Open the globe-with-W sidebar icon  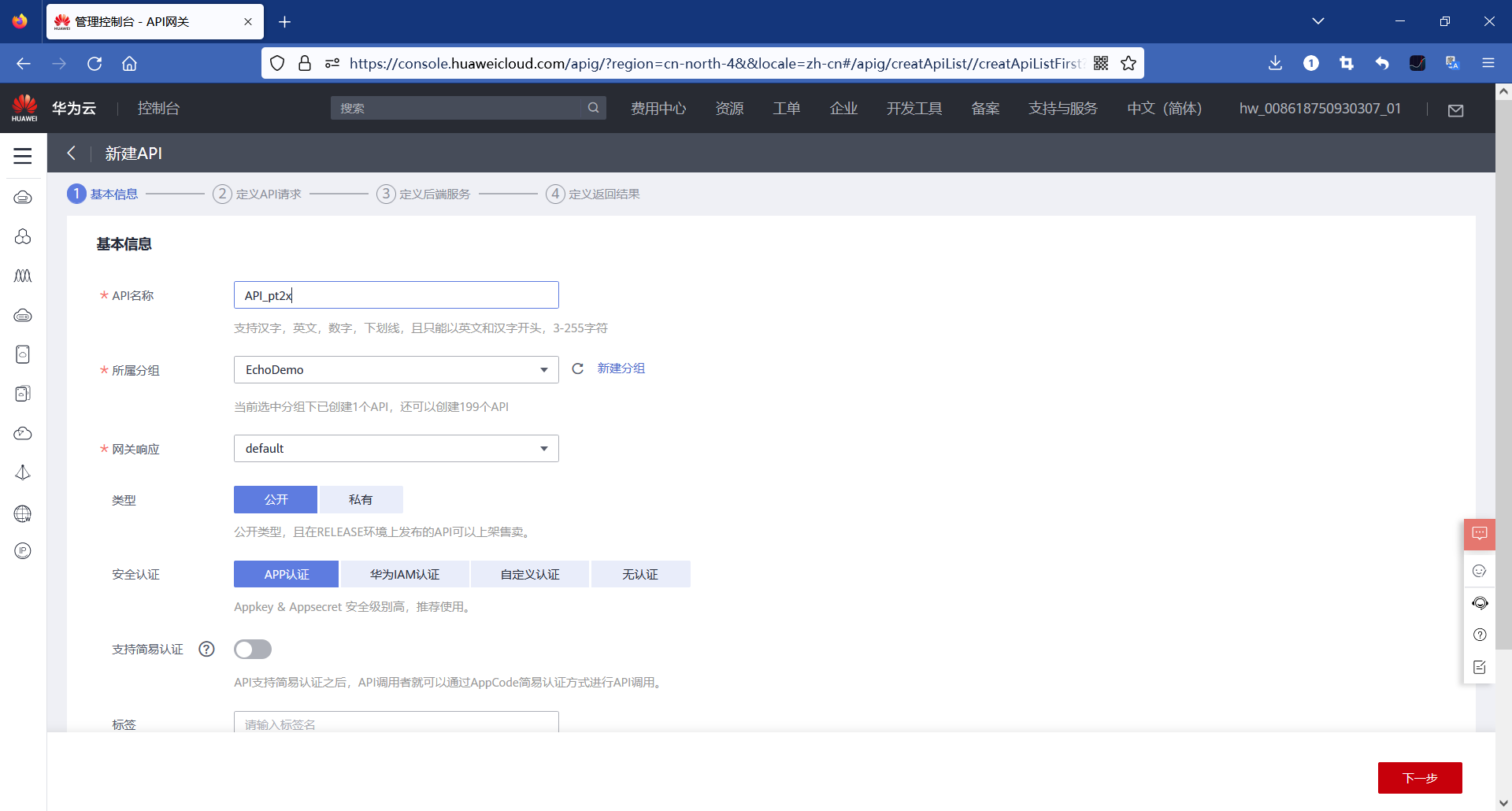coord(23,514)
